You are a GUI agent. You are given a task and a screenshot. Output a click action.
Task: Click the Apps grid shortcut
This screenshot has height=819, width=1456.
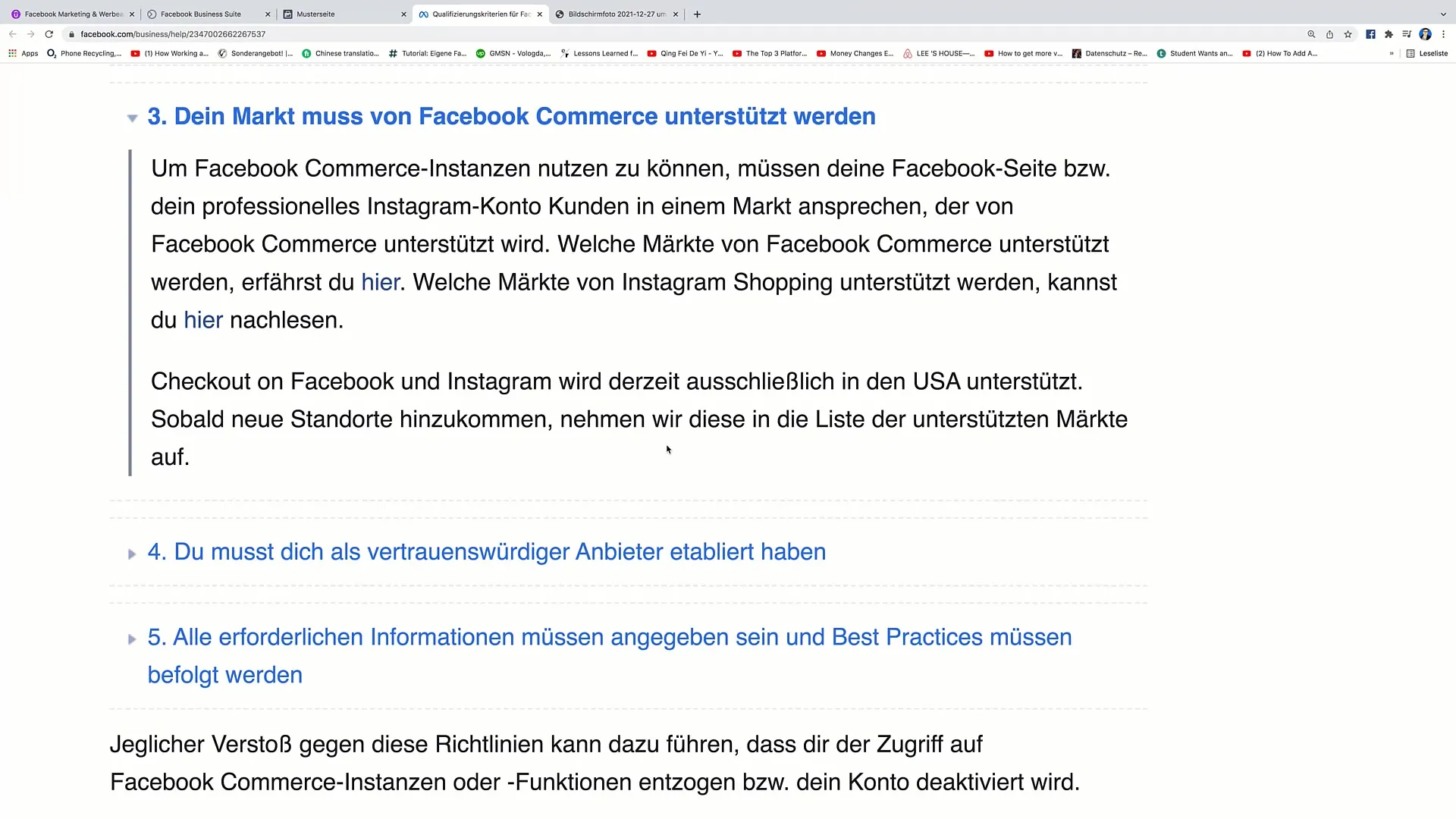pos(23,54)
